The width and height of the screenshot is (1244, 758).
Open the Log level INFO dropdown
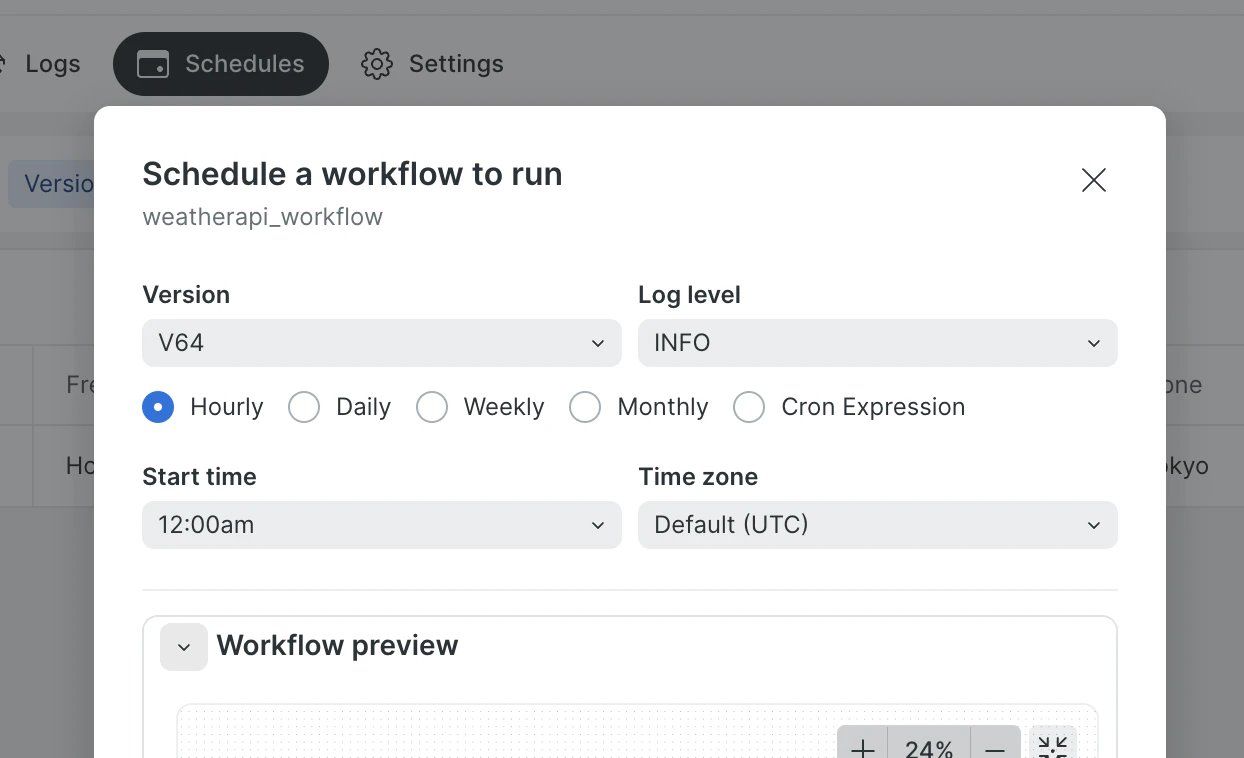[x=878, y=343]
